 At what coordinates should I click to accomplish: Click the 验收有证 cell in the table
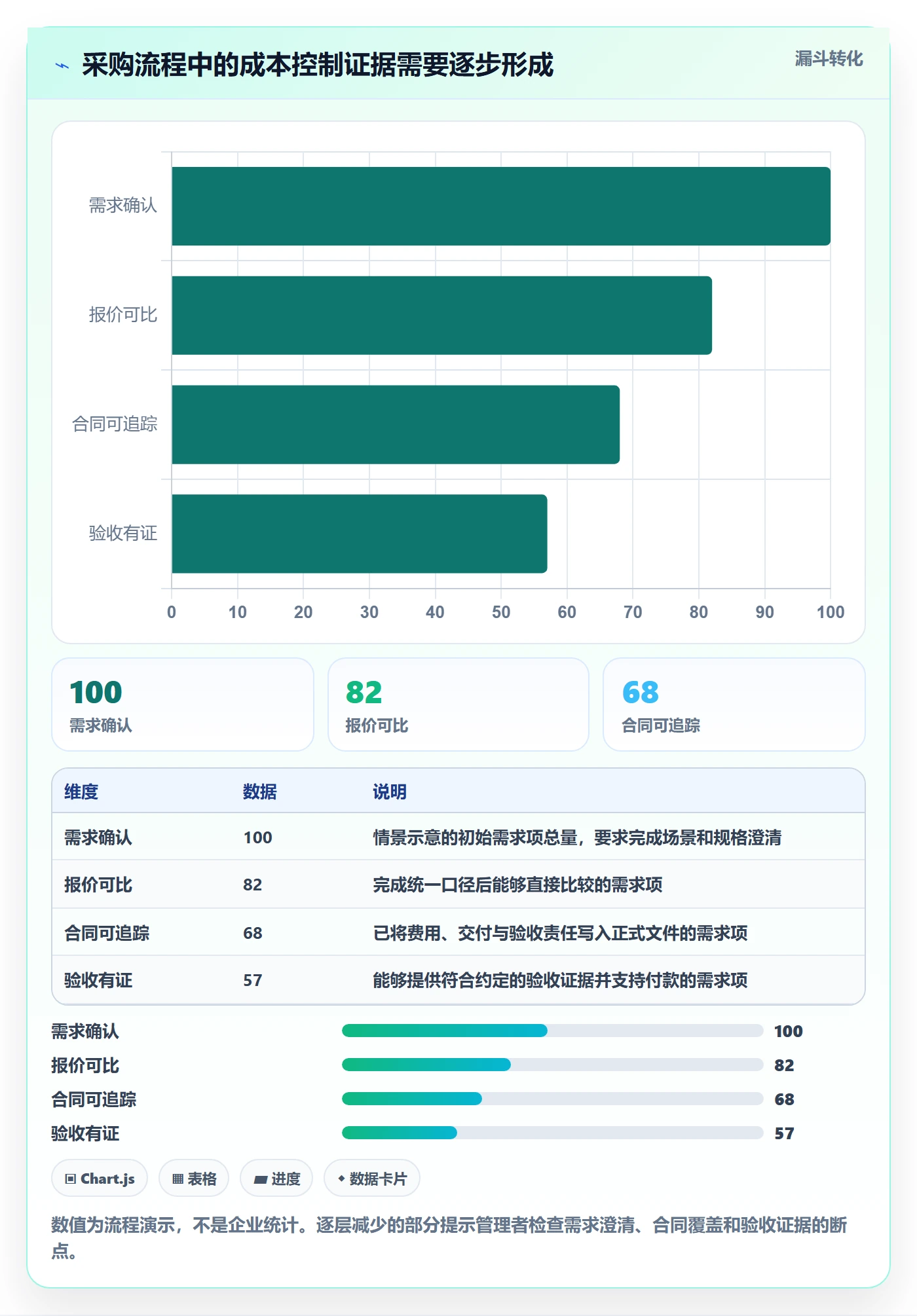pos(98,980)
